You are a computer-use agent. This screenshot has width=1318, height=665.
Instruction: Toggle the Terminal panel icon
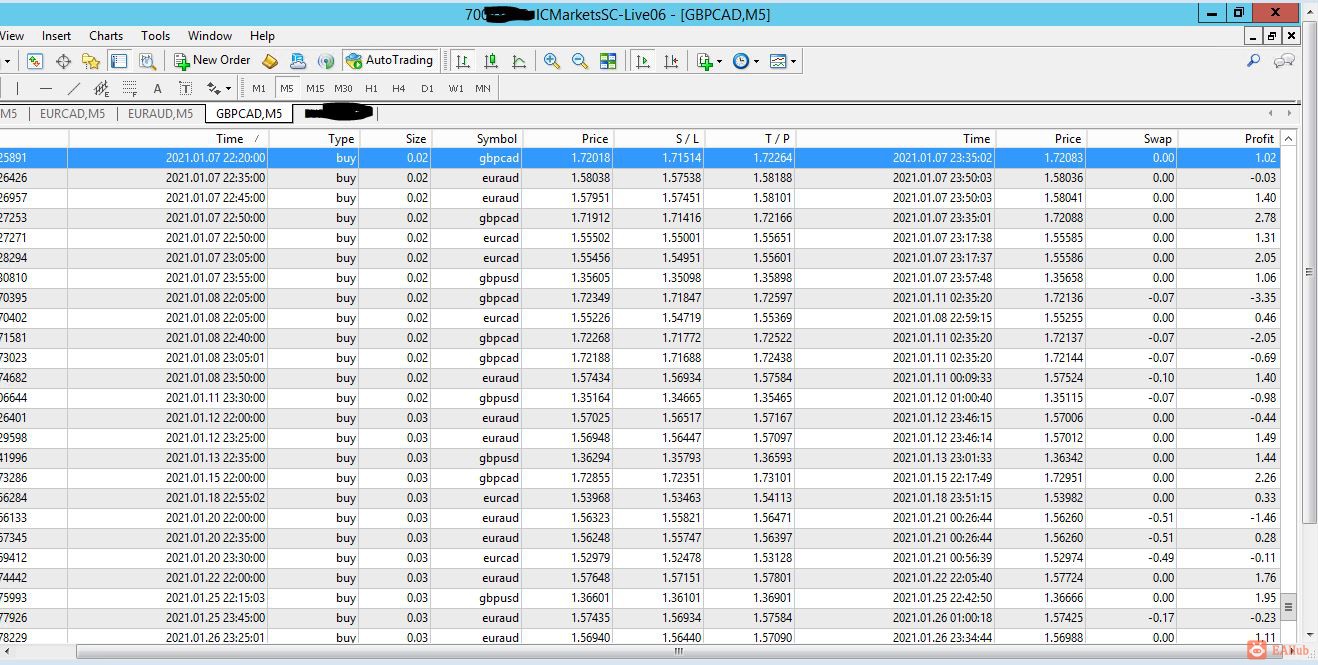click(x=119, y=61)
